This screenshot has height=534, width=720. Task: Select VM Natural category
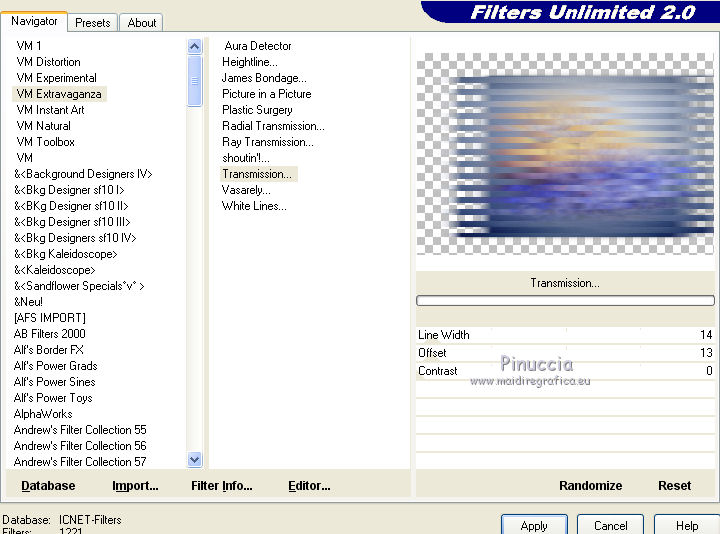(x=44, y=126)
